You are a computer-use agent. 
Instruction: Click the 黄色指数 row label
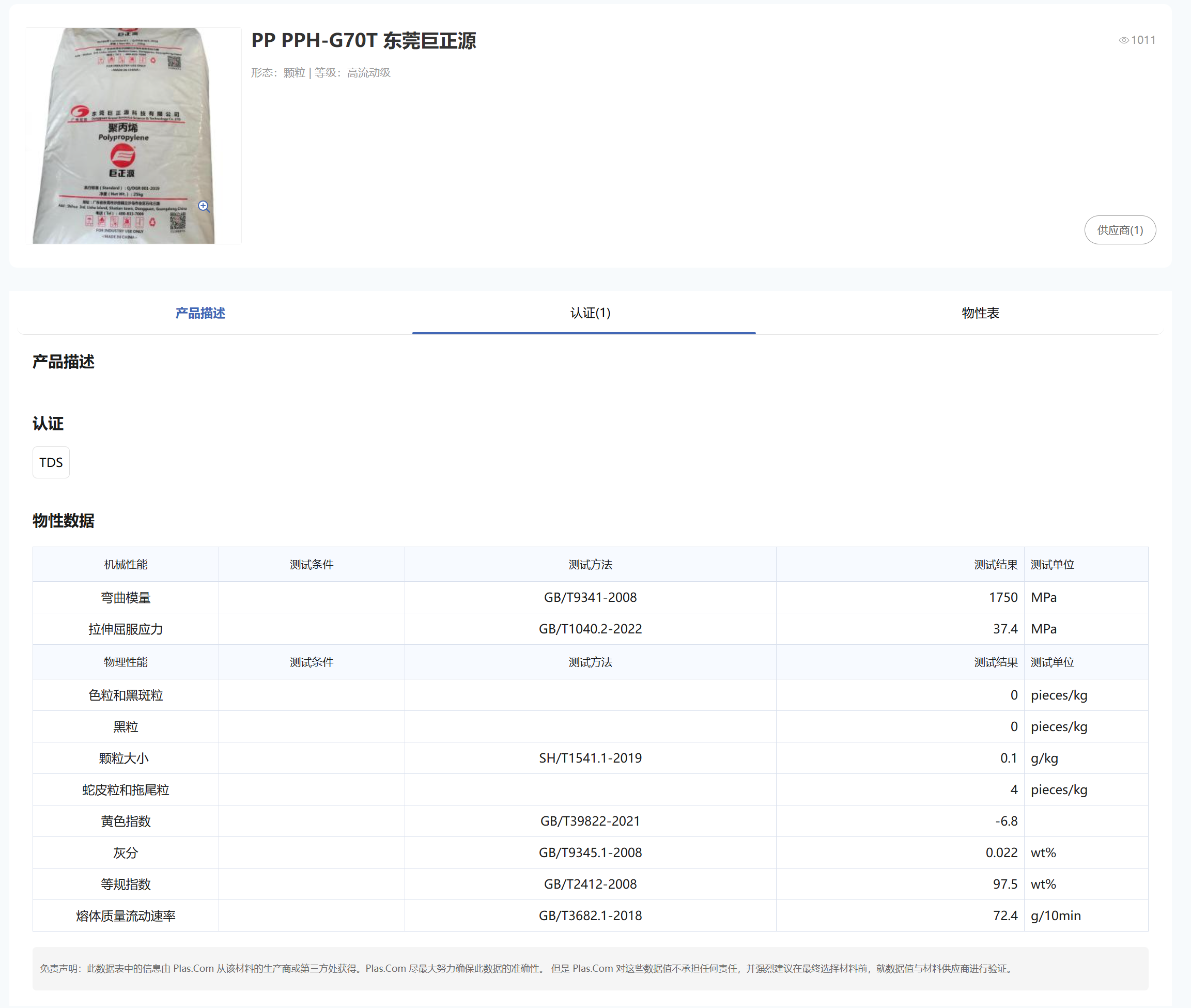126,820
